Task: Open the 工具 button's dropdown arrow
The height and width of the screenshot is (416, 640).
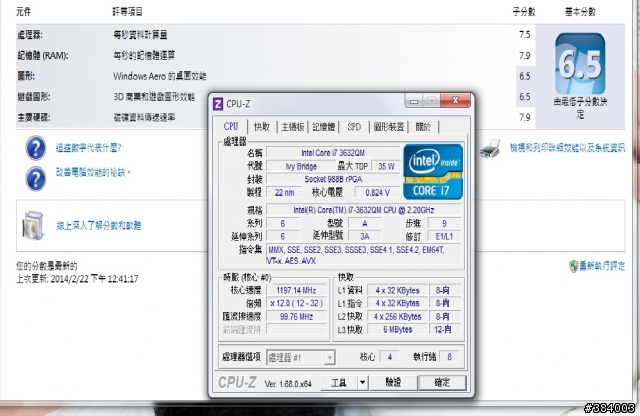Action: point(362,383)
